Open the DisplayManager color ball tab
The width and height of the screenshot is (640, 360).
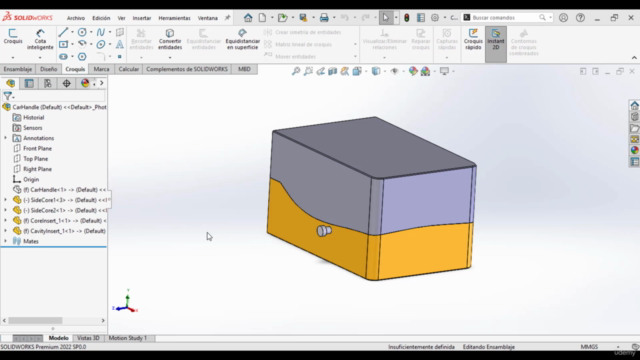pyautogui.click(x=85, y=83)
